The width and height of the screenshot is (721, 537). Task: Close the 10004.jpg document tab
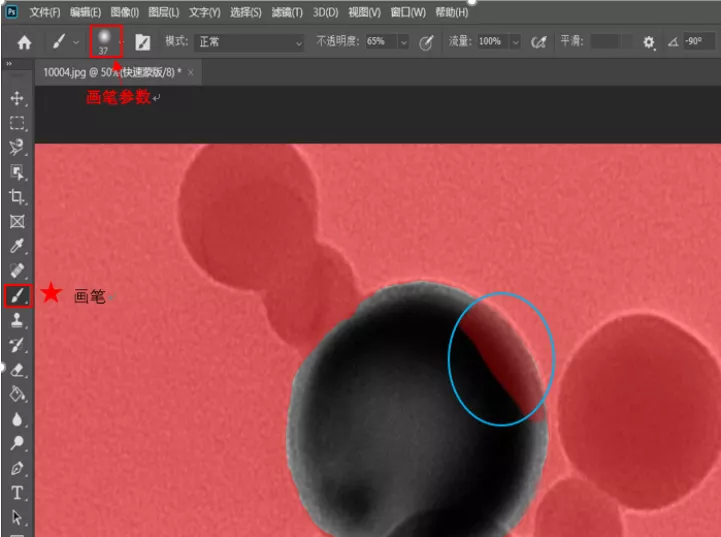tap(191, 72)
